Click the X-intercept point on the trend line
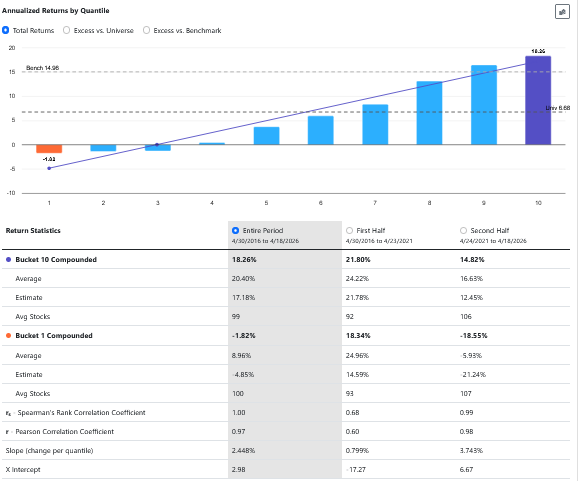578x481 pixels. coord(157,144)
